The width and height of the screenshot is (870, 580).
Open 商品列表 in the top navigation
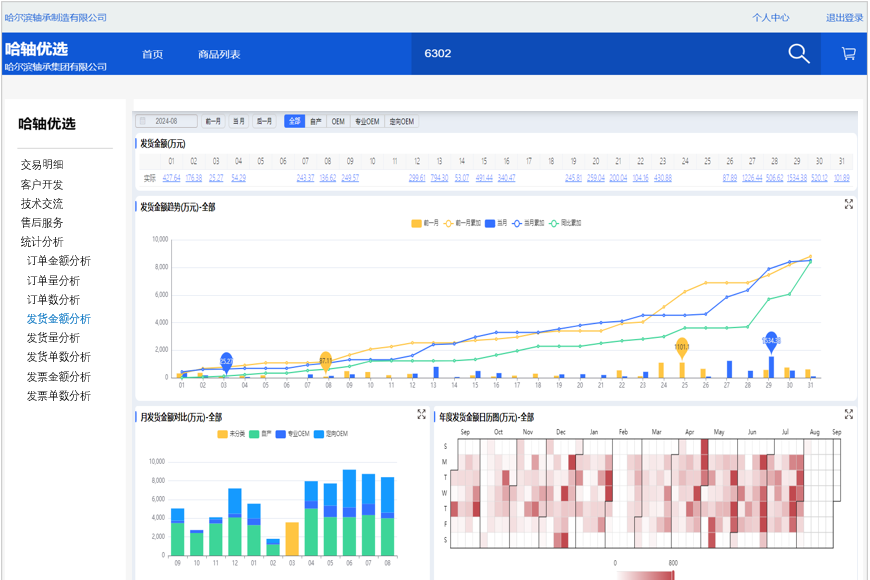point(219,54)
